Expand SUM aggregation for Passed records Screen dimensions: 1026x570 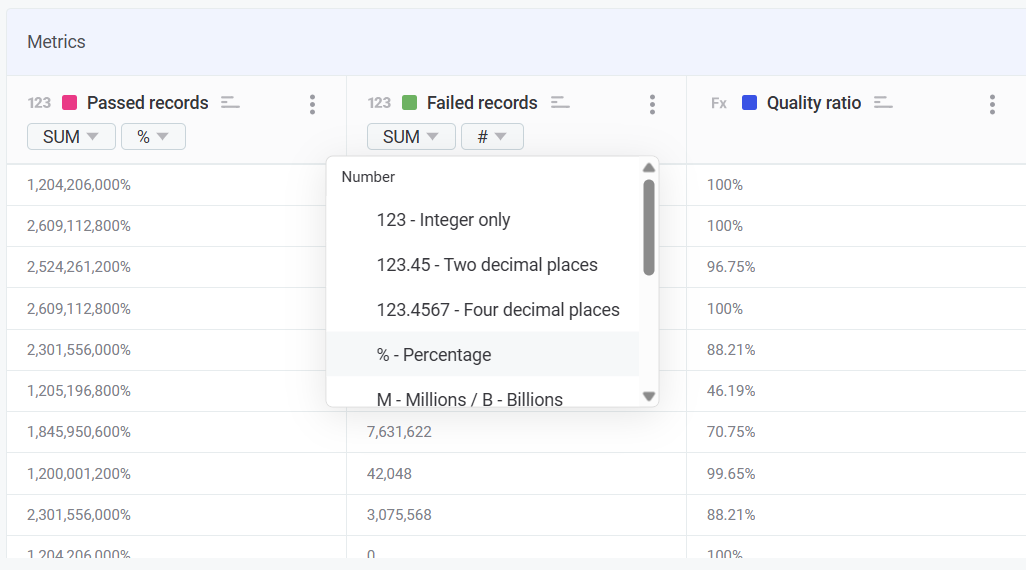tap(71, 137)
